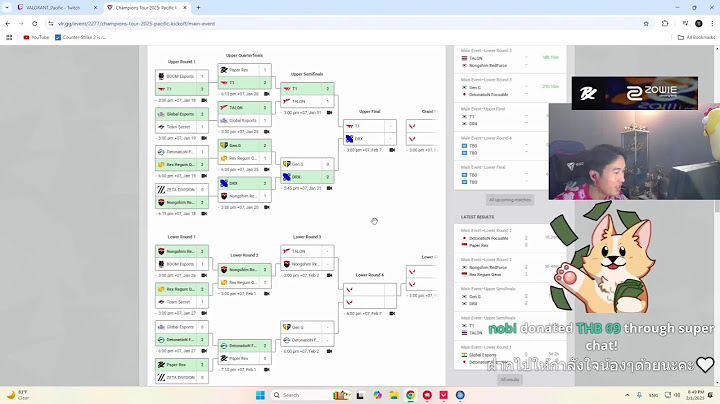Select Paper Rex in Upper Quarterfinals
This screenshot has width=720, height=404.
point(244,70)
